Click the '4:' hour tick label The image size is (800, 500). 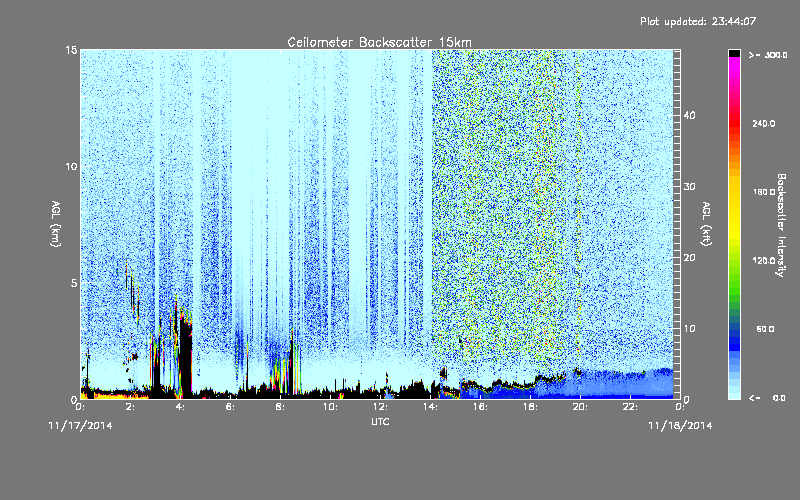pos(181,407)
